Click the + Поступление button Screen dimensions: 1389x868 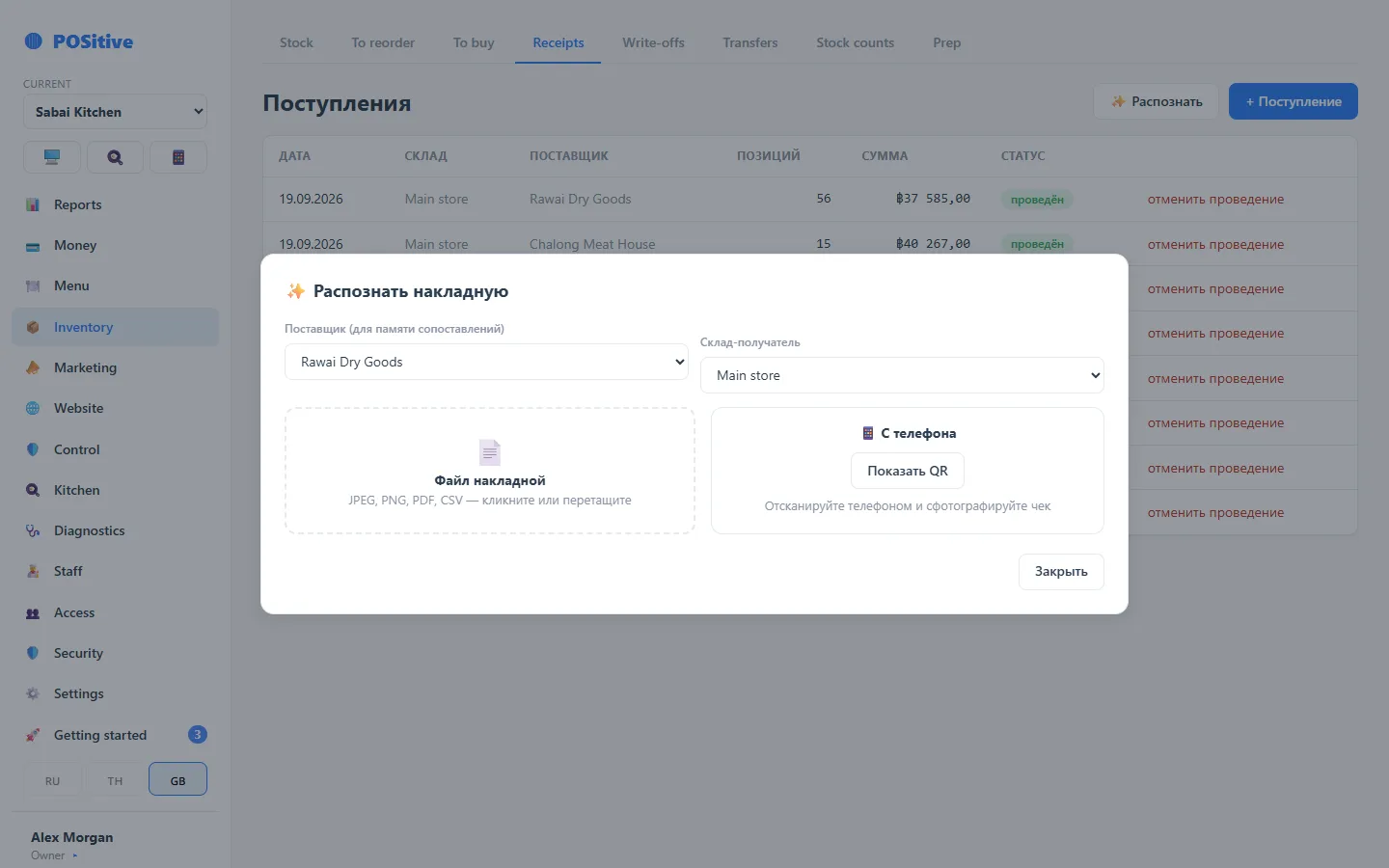[1293, 101]
